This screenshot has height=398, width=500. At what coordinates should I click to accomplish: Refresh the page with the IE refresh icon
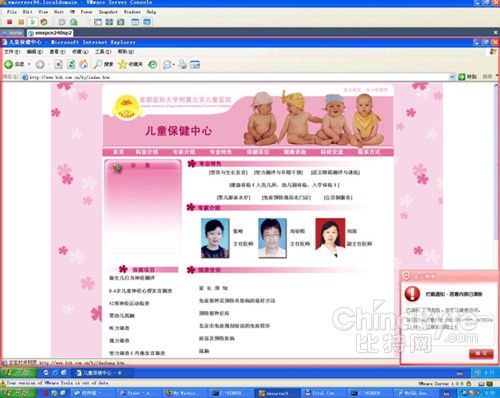(x=71, y=64)
